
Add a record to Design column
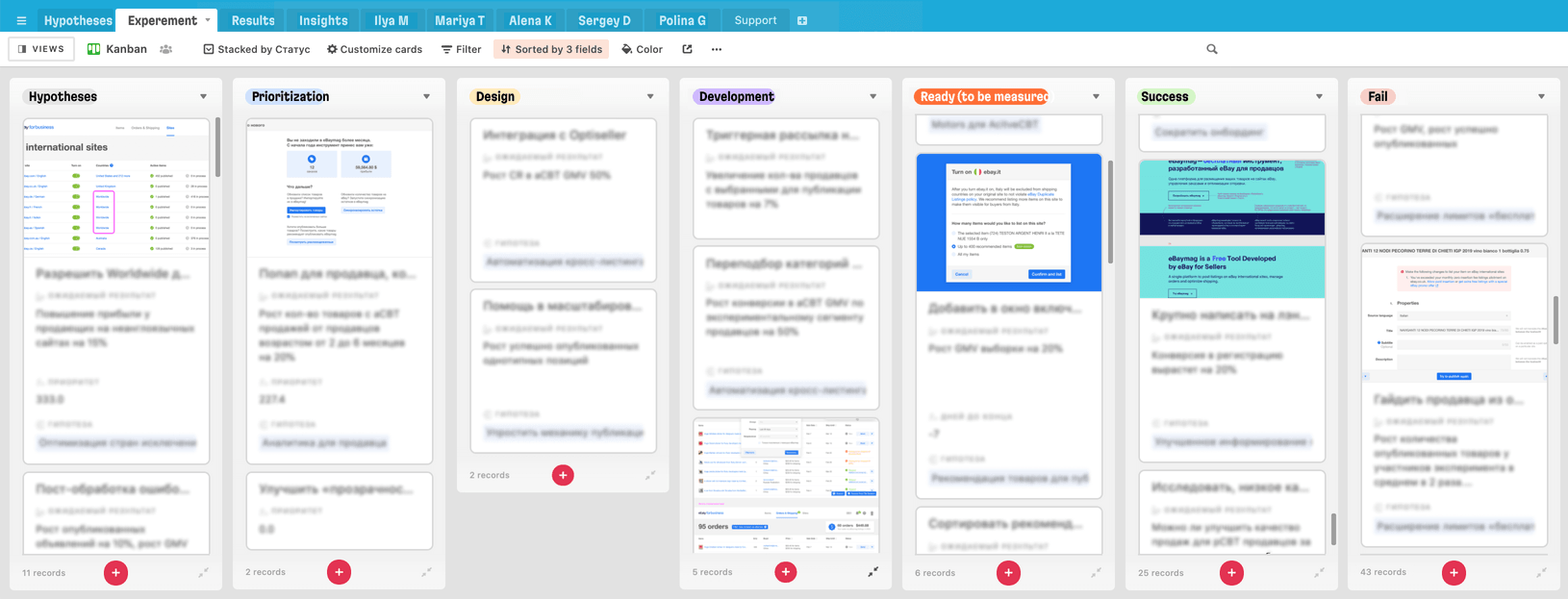pyautogui.click(x=563, y=475)
